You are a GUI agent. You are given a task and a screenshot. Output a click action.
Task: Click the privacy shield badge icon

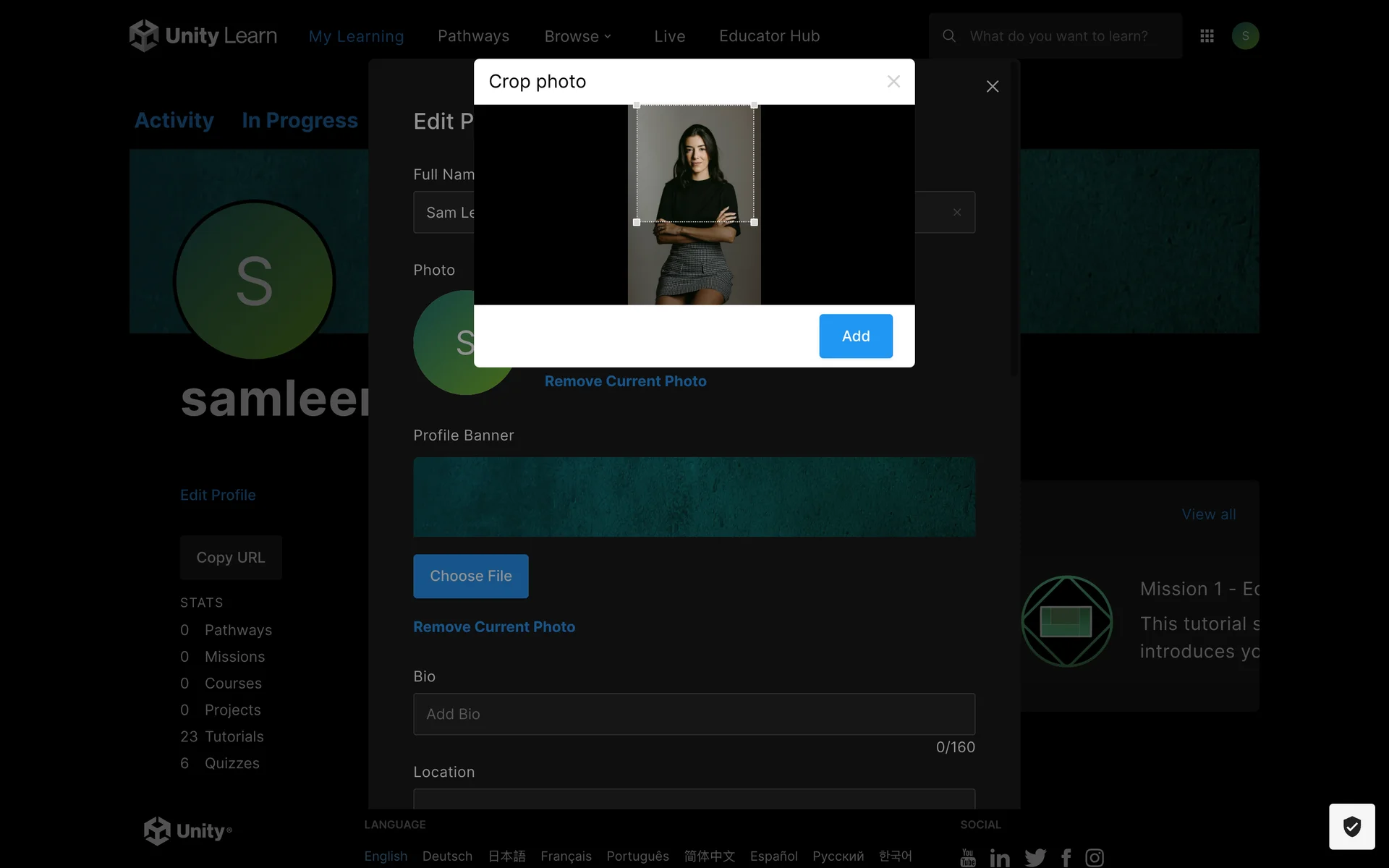(x=1351, y=826)
